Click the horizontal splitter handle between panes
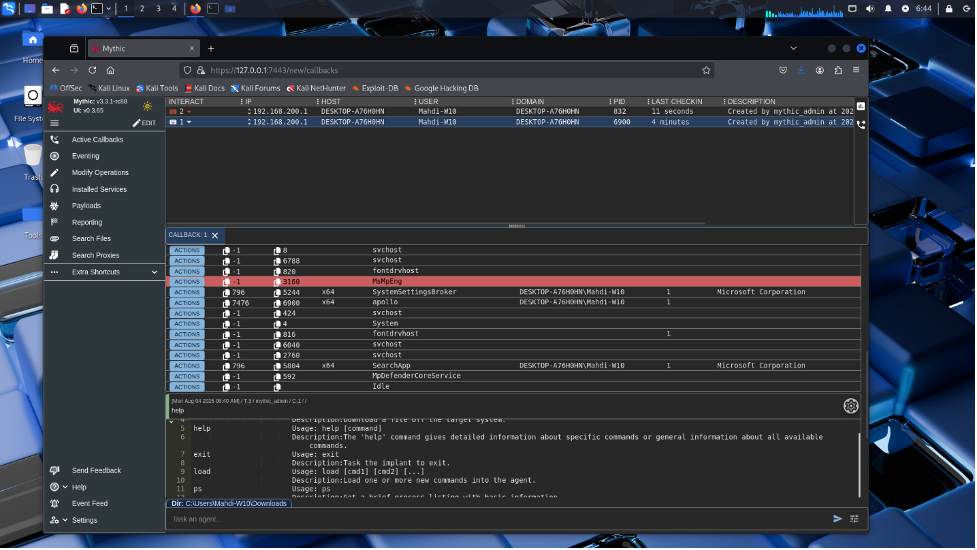 click(x=517, y=226)
